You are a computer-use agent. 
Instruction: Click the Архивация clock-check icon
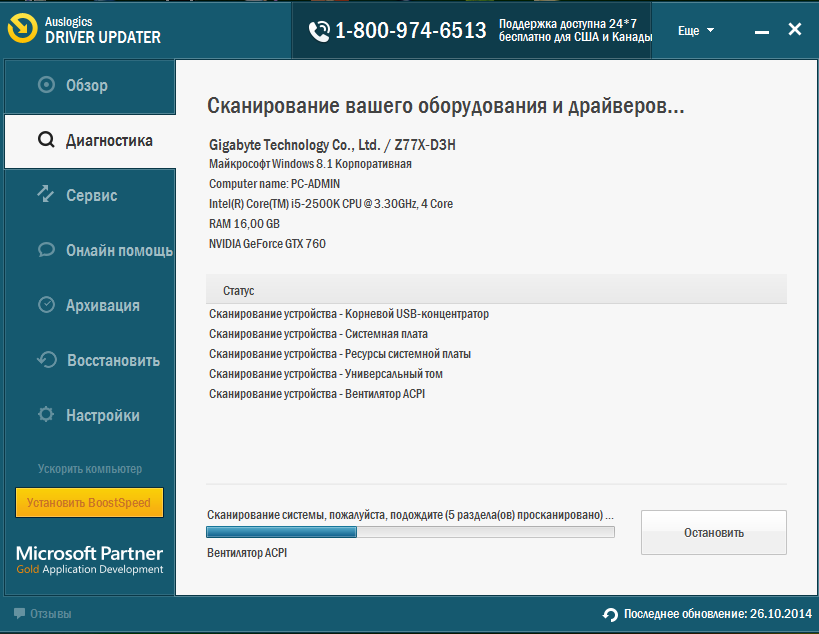46,305
